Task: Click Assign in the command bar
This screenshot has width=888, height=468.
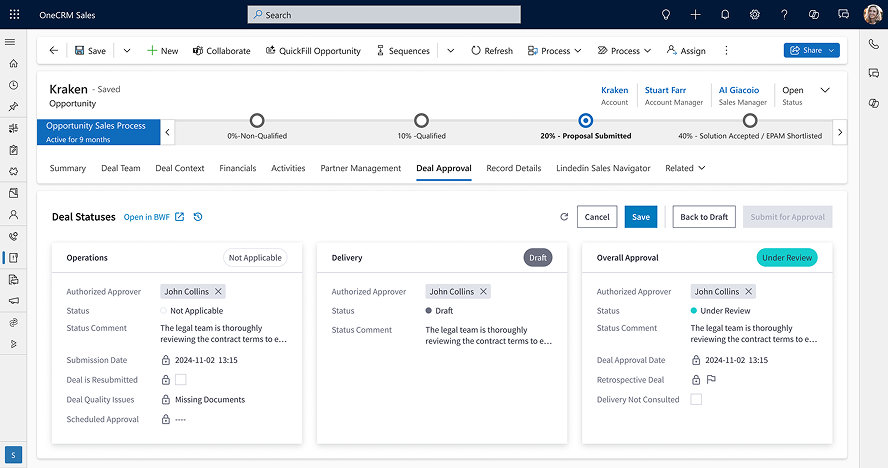Action: tap(686, 50)
